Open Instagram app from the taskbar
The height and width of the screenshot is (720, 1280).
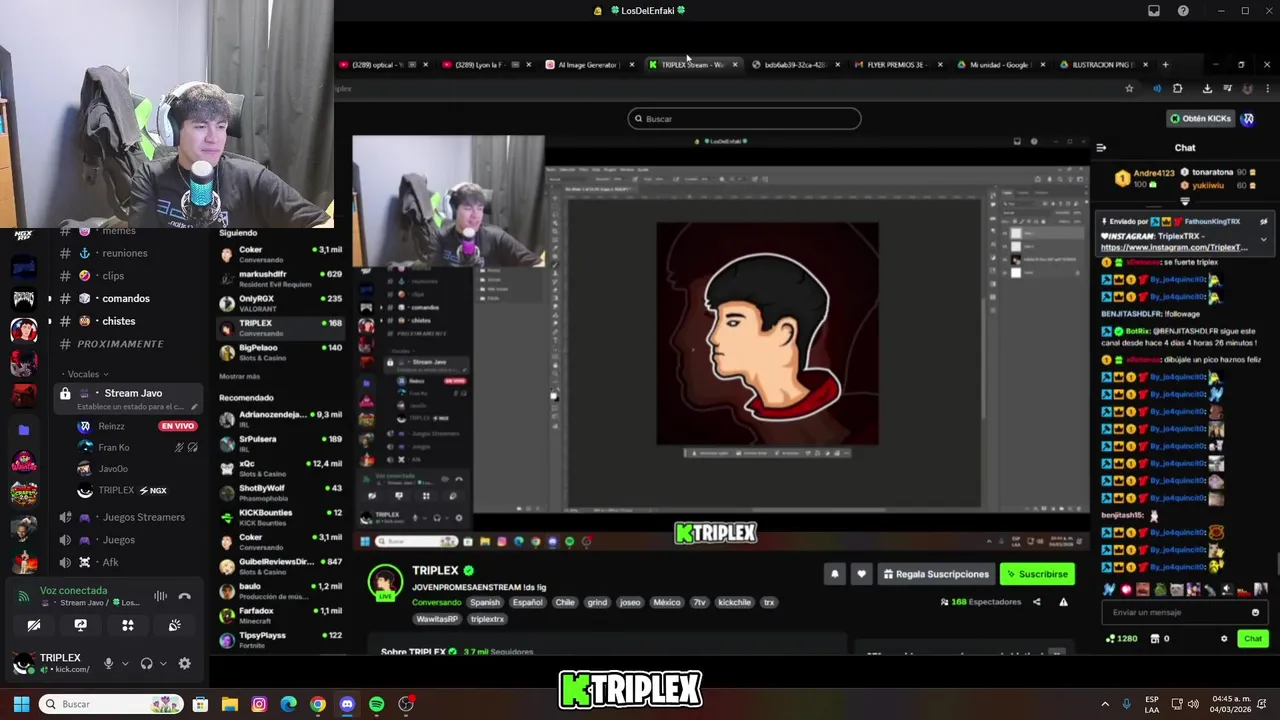pyautogui.click(x=259, y=704)
